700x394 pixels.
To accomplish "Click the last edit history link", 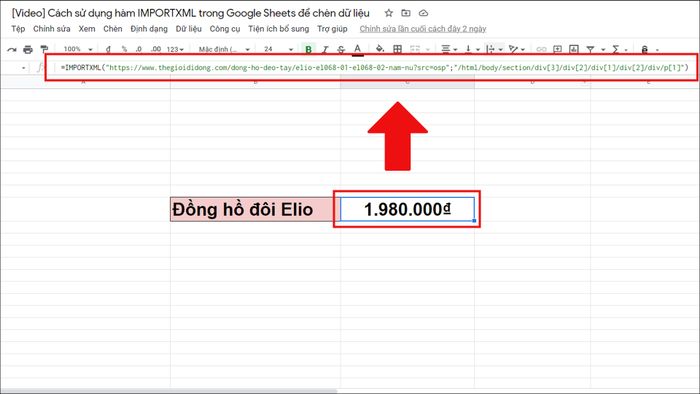I will (423, 29).
